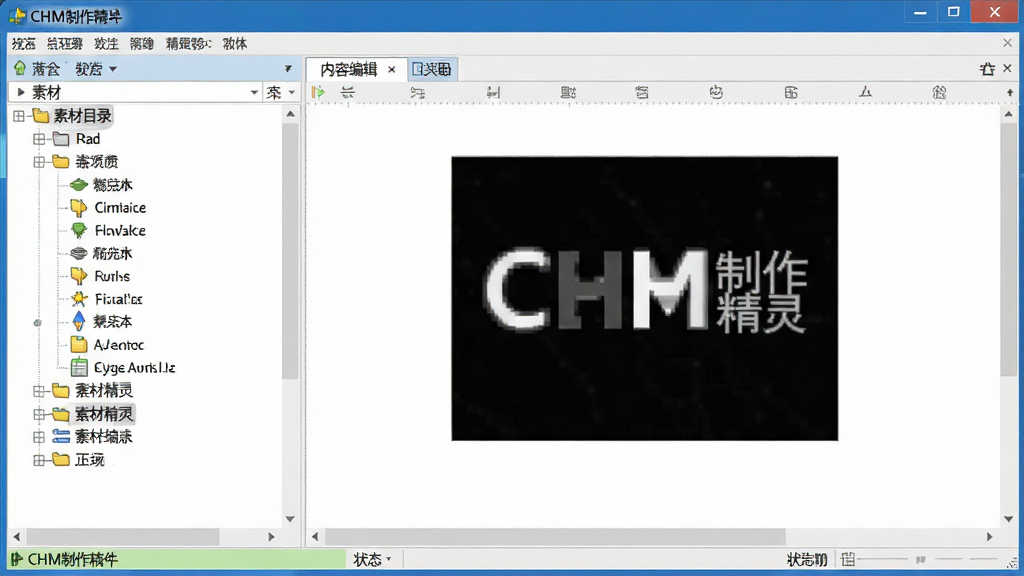Click the ninth icon in editor toolbar
Viewport: 1024px width, 576px height.
(x=865, y=92)
